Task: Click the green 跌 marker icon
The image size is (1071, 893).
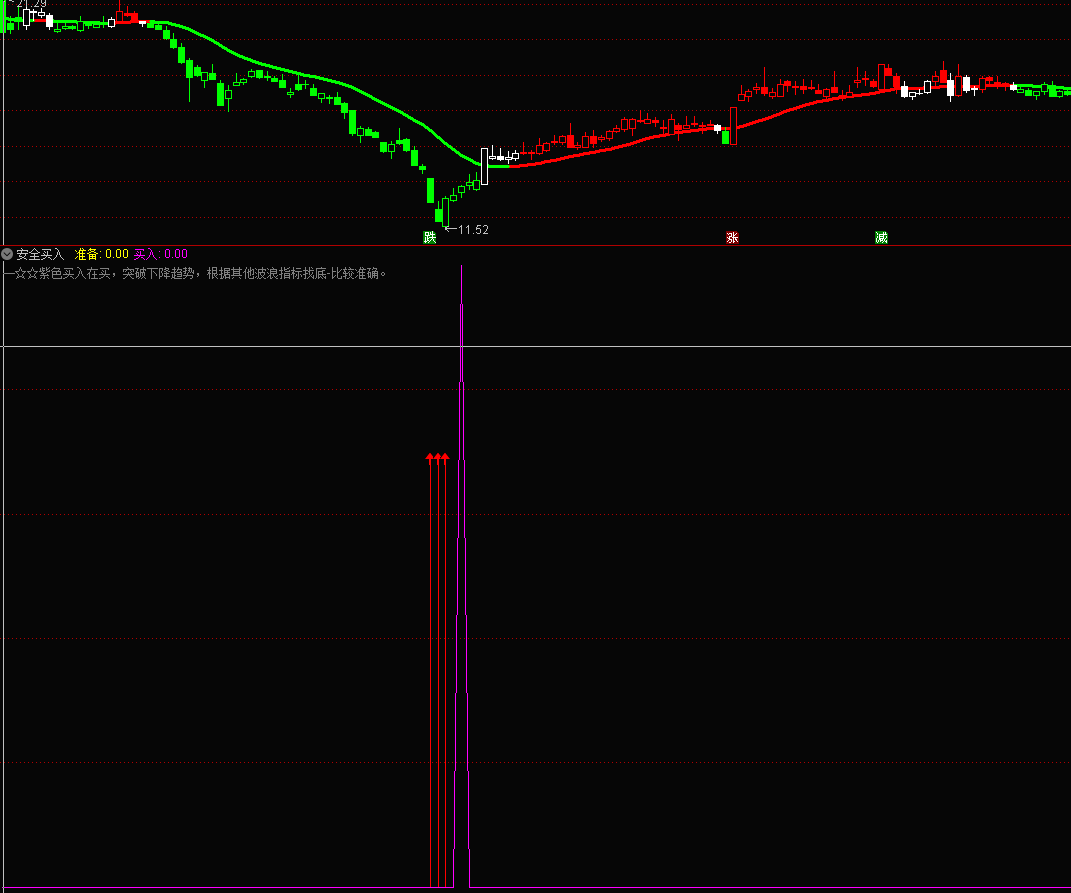Action: point(430,237)
